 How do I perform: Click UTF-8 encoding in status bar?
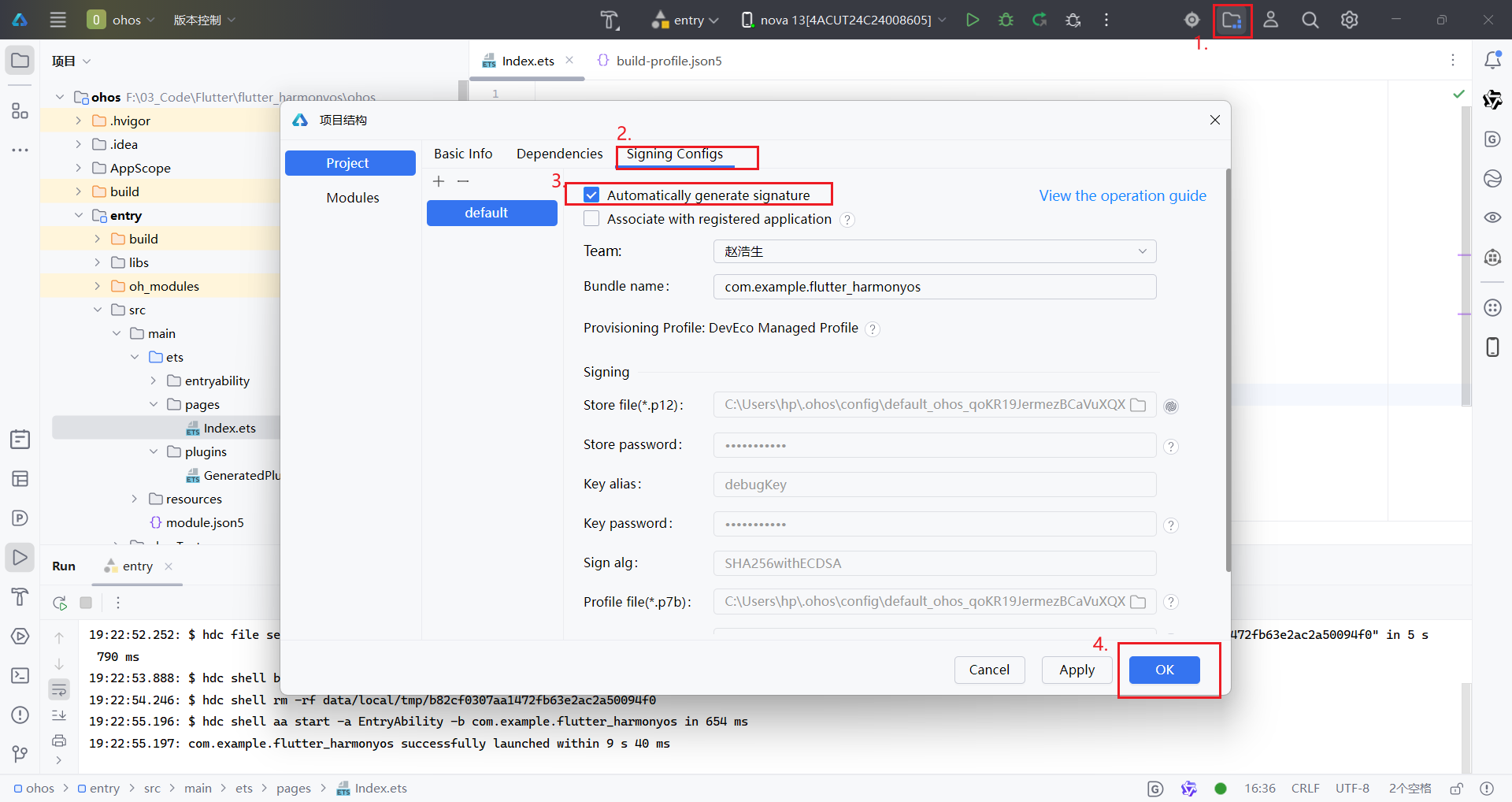[1352, 788]
